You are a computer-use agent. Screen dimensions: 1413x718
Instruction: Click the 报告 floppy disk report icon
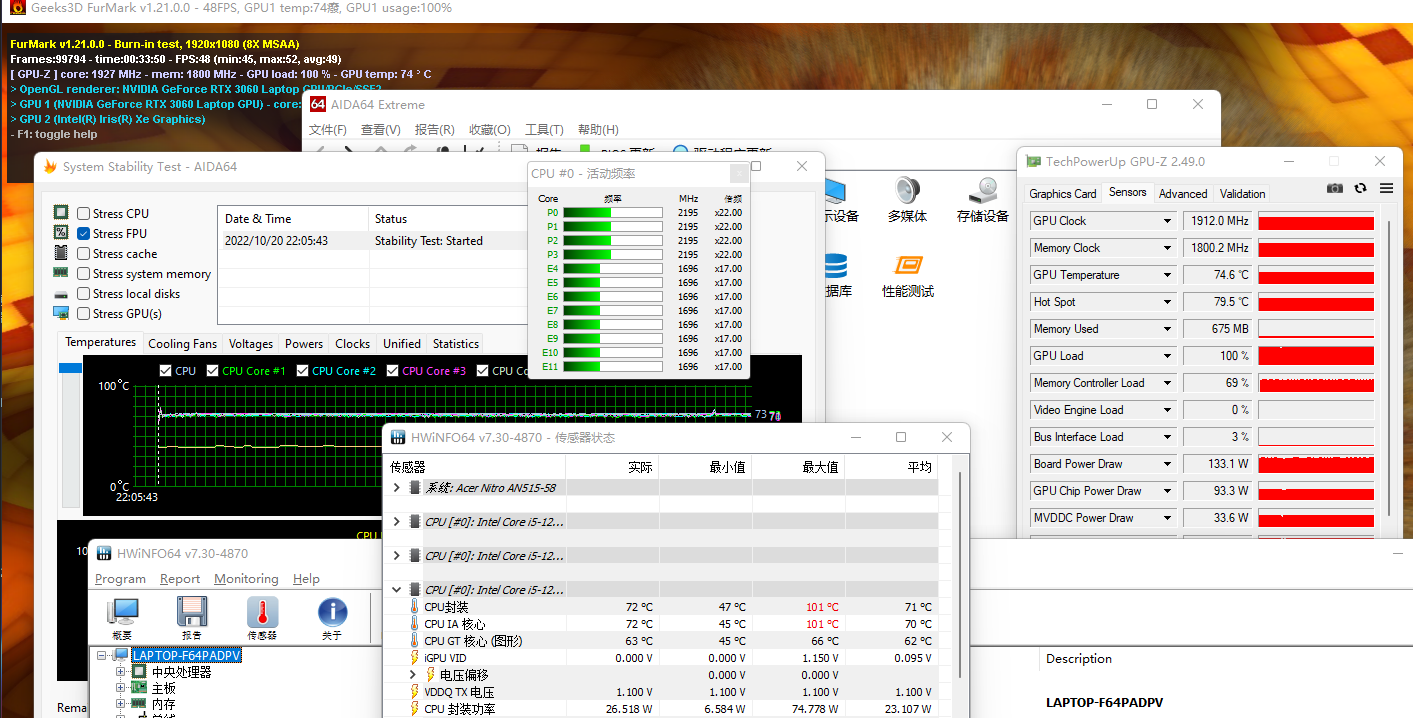192,613
